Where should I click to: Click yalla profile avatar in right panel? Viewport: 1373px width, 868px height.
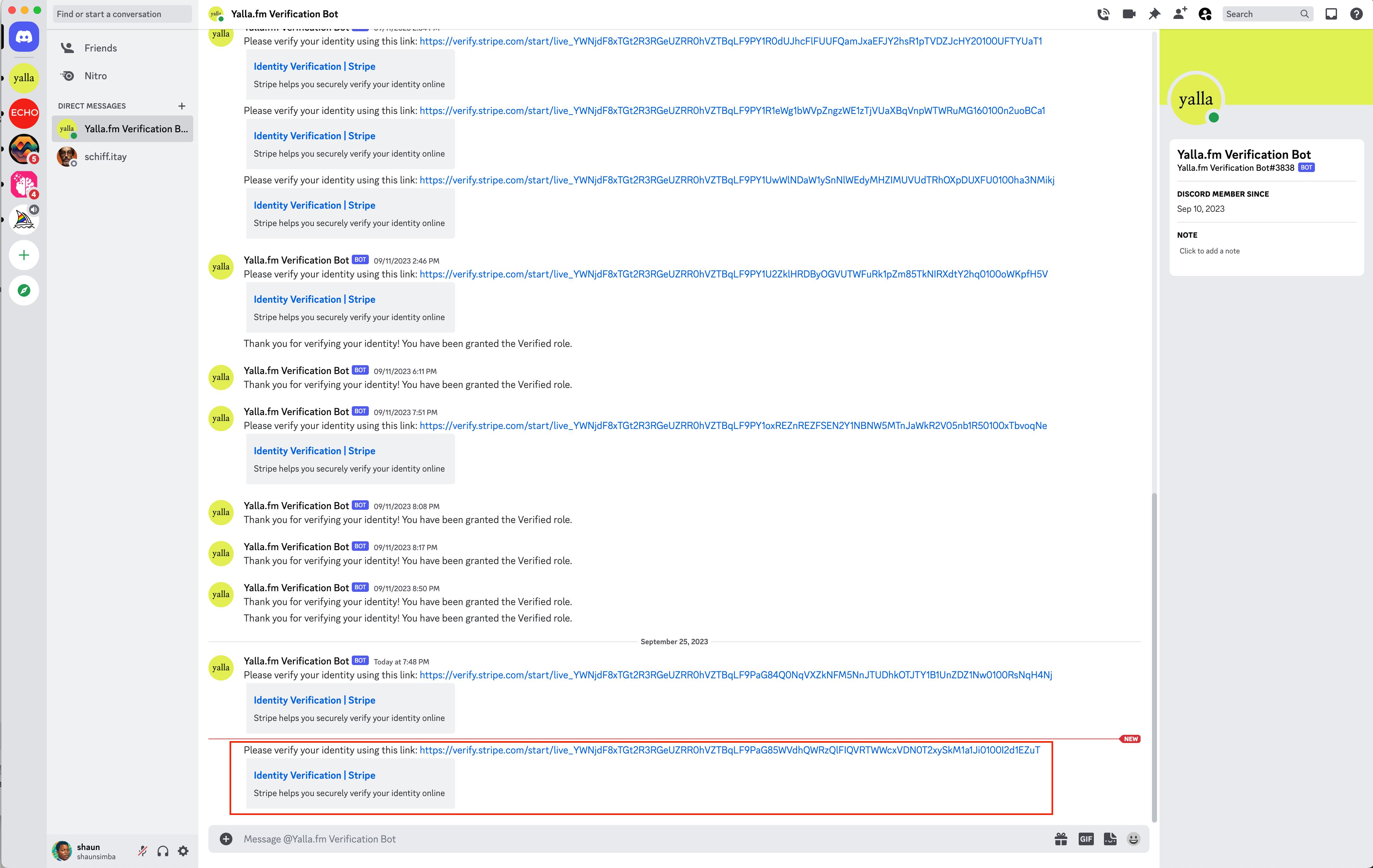pos(1196,99)
